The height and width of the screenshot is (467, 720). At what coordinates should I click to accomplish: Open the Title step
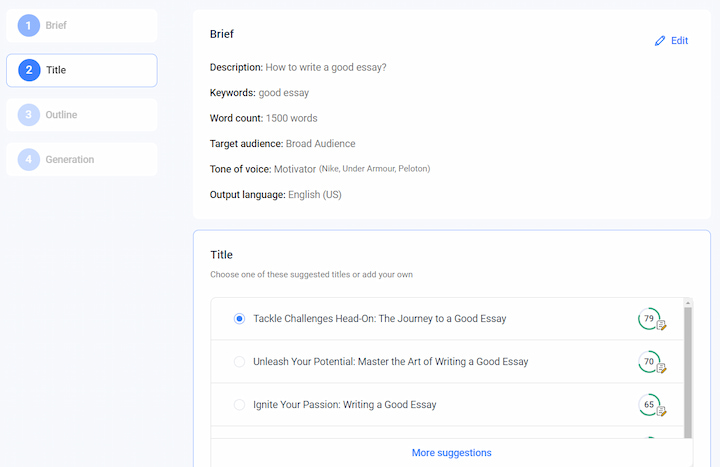coord(82,70)
